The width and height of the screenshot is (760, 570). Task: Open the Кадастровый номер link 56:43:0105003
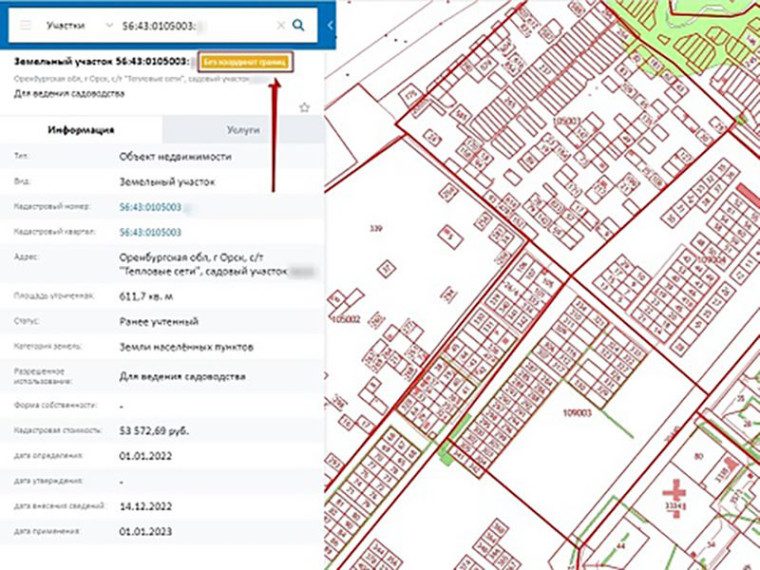pyautogui.click(x=150, y=207)
